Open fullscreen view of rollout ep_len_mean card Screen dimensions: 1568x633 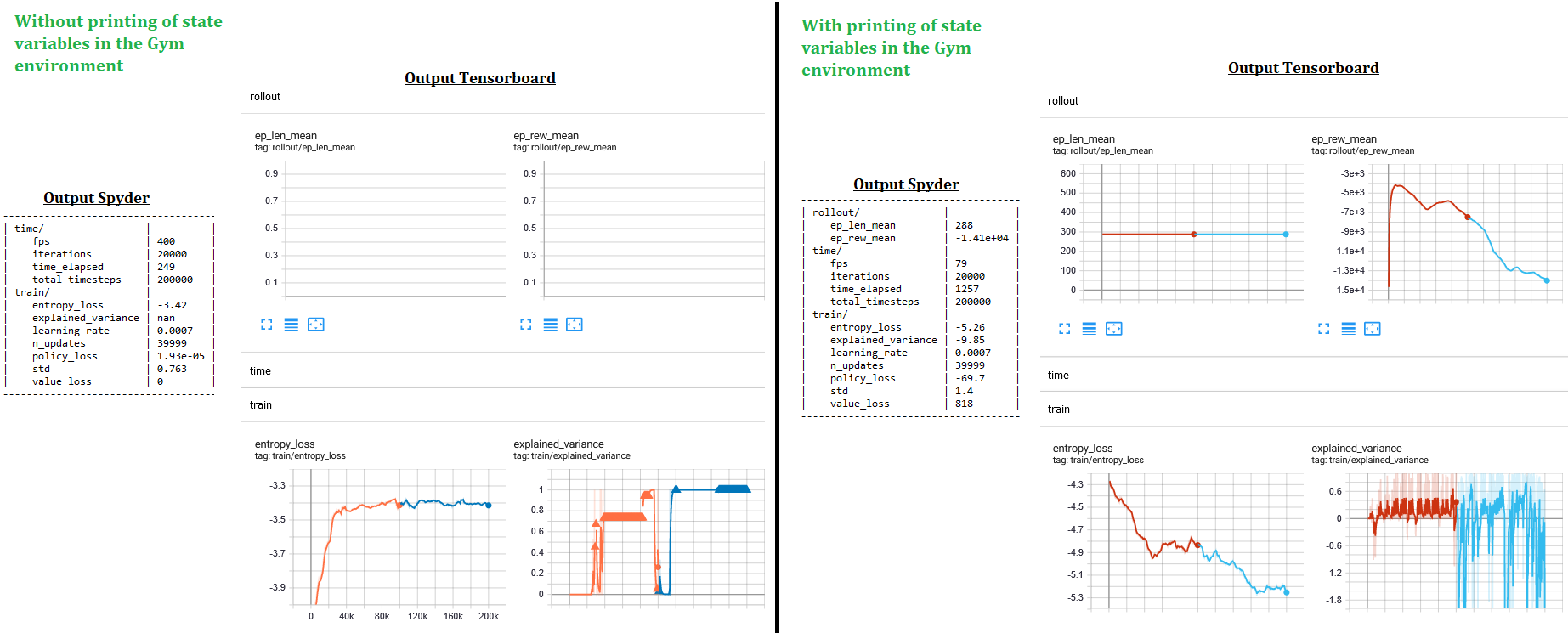[267, 324]
